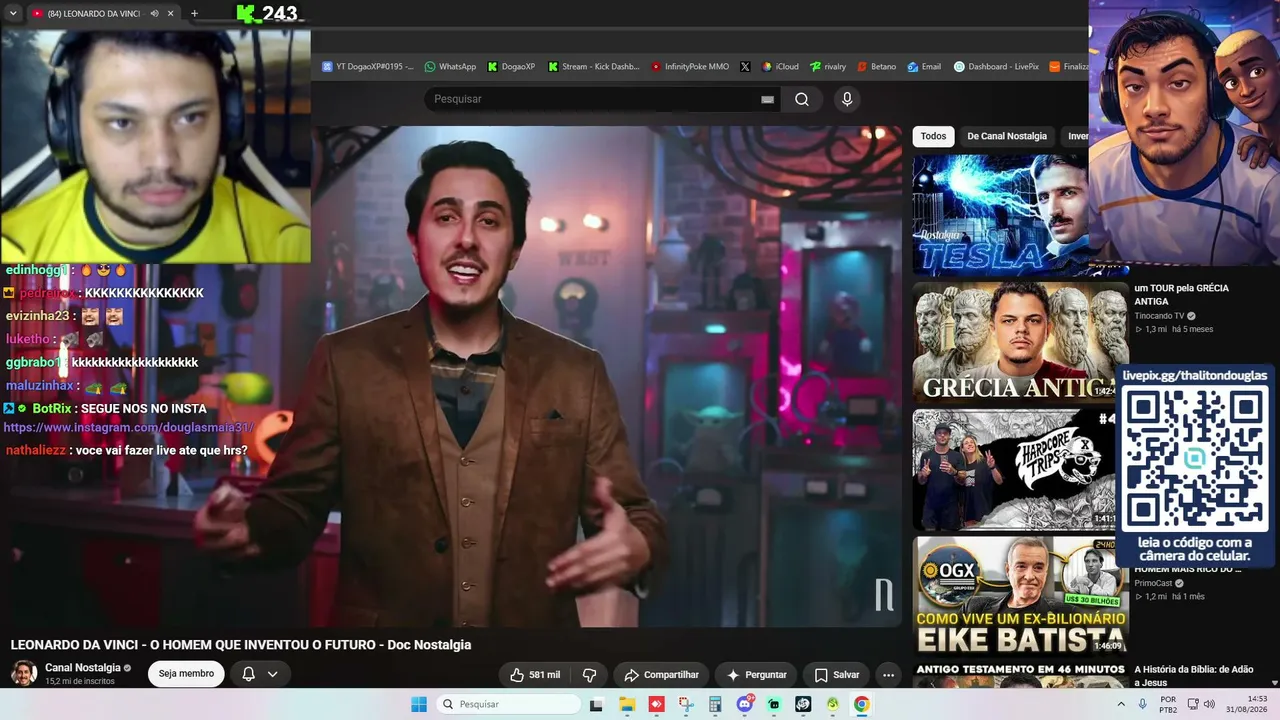Open the Hardcore Trips video thumbnail
Viewport: 1280px width, 720px height.
1015,470
